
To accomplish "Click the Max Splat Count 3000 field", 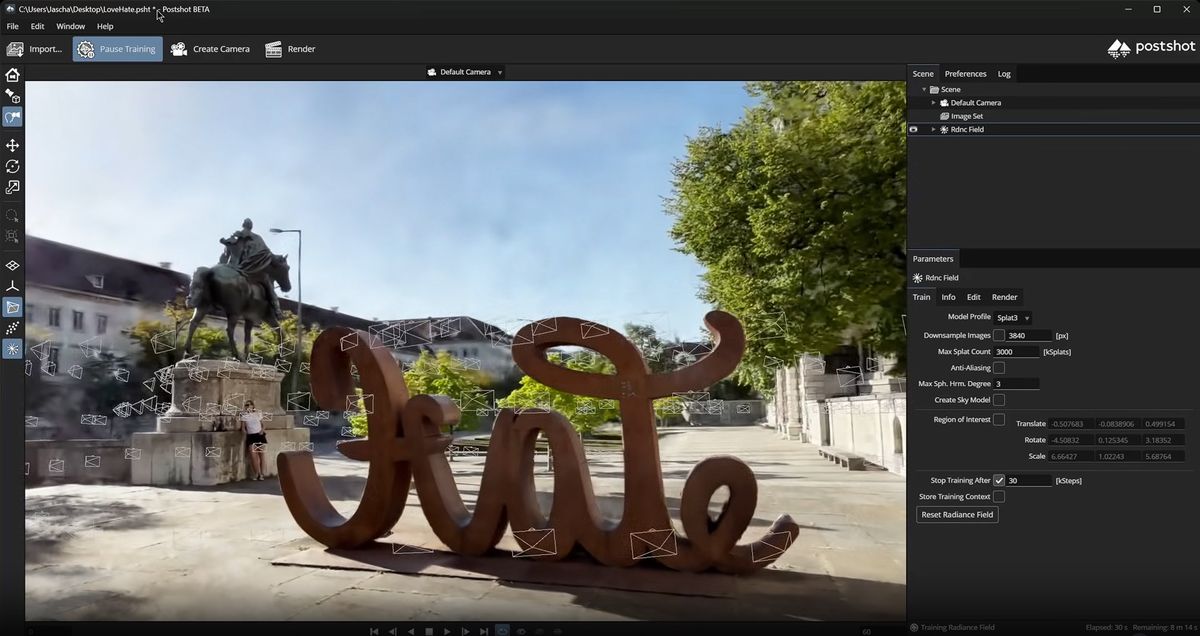I will click(1016, 352).
